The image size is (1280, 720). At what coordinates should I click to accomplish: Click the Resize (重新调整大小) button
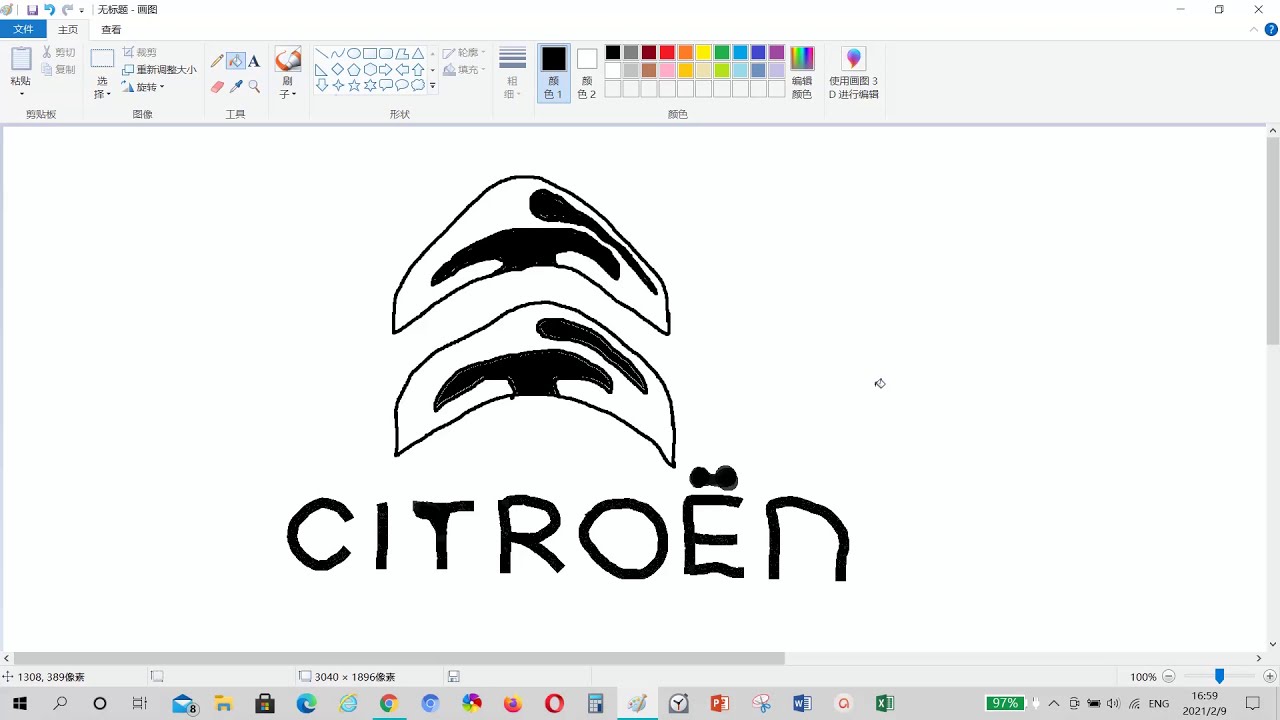click(159, 70)
